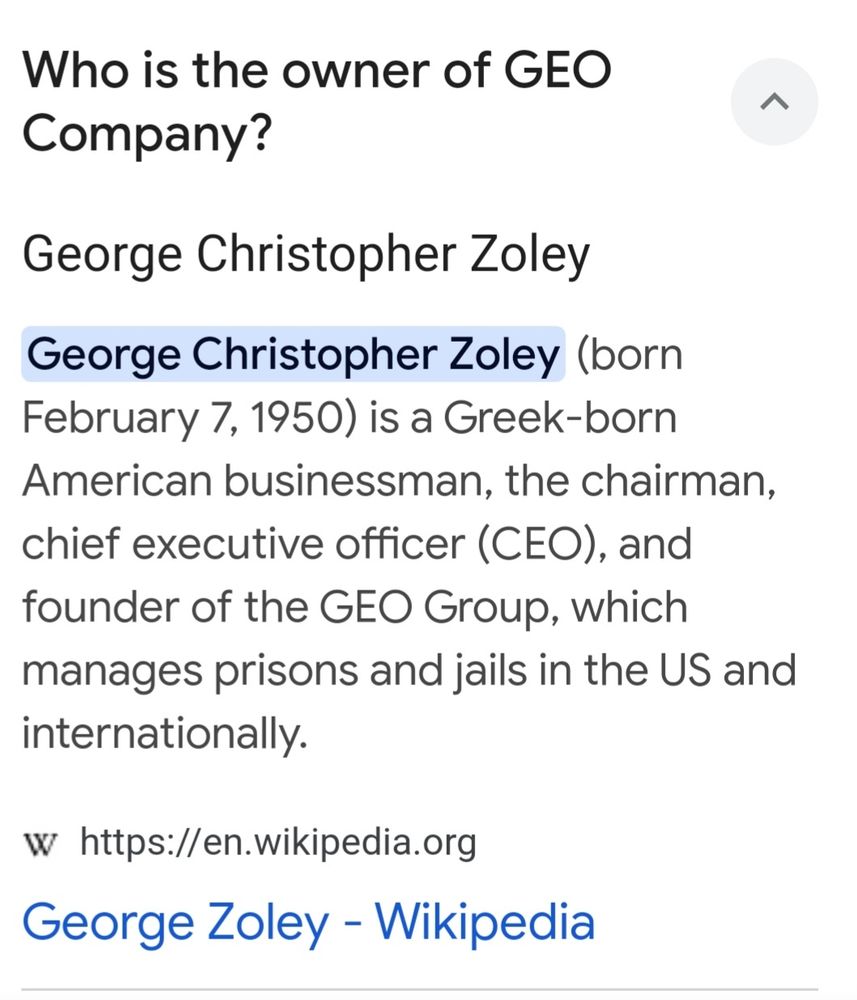Click the George Christopher Zoley answer heading
Viewport: 857px width, 1000px height.
tap(305, 255)
